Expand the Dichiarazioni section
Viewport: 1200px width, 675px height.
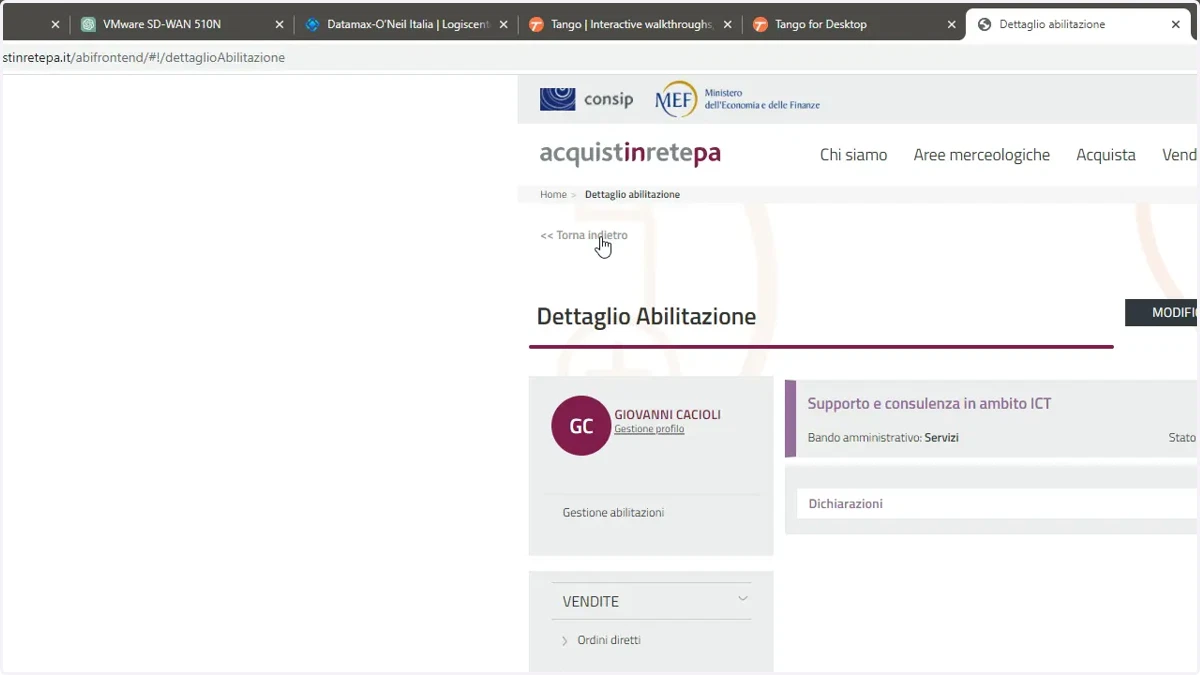(997, 504)
